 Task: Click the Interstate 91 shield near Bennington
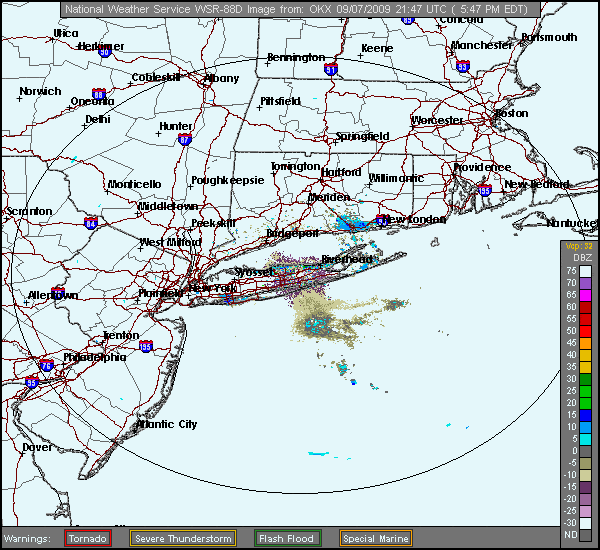(x=331, y=69)
